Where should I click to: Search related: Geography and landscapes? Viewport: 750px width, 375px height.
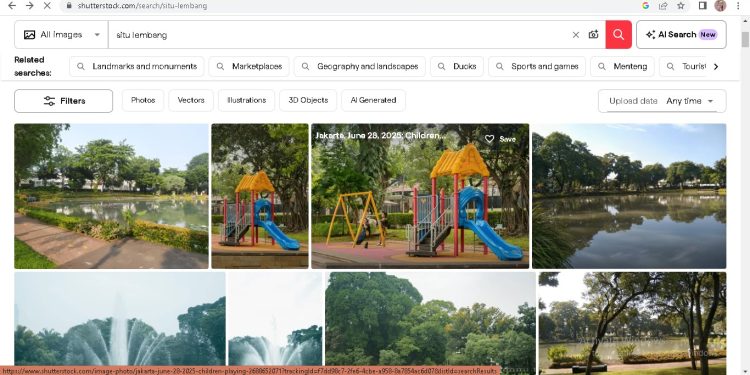point(360,66)
